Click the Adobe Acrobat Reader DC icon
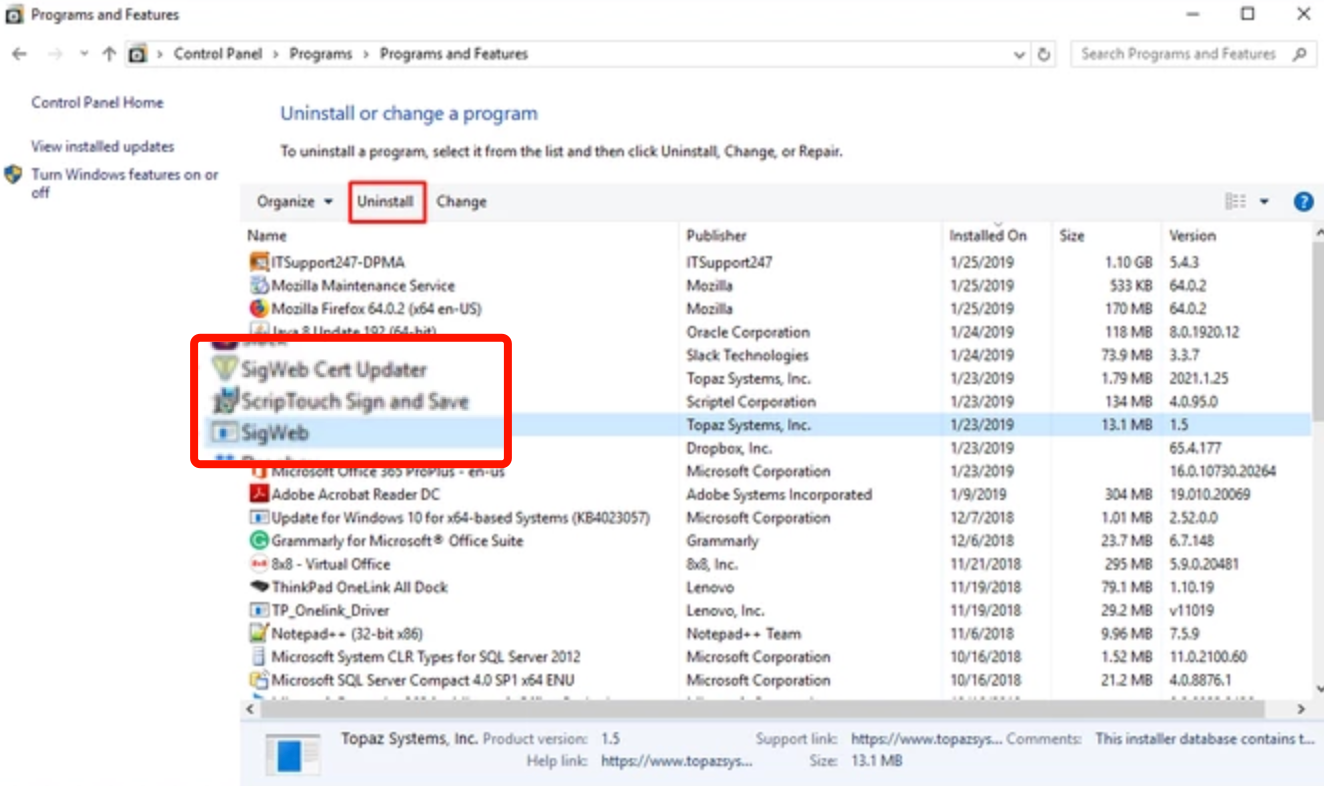 259,494
